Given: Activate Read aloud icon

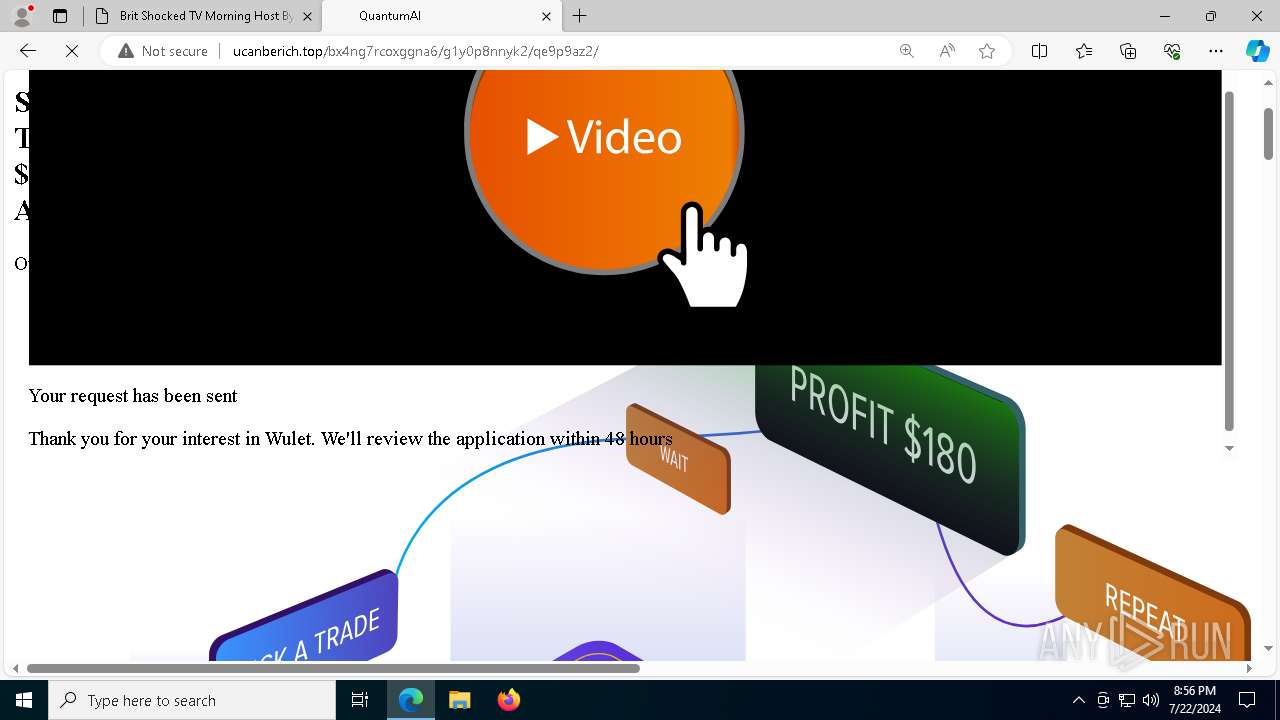Looking at the screenshot, I should (947, 51).
